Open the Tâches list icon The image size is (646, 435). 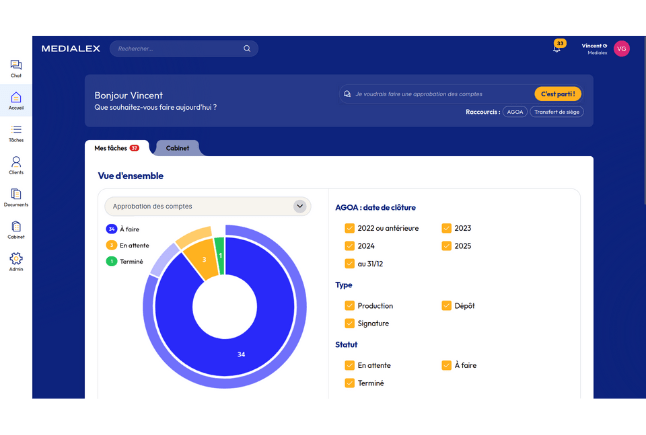[16, 131]
